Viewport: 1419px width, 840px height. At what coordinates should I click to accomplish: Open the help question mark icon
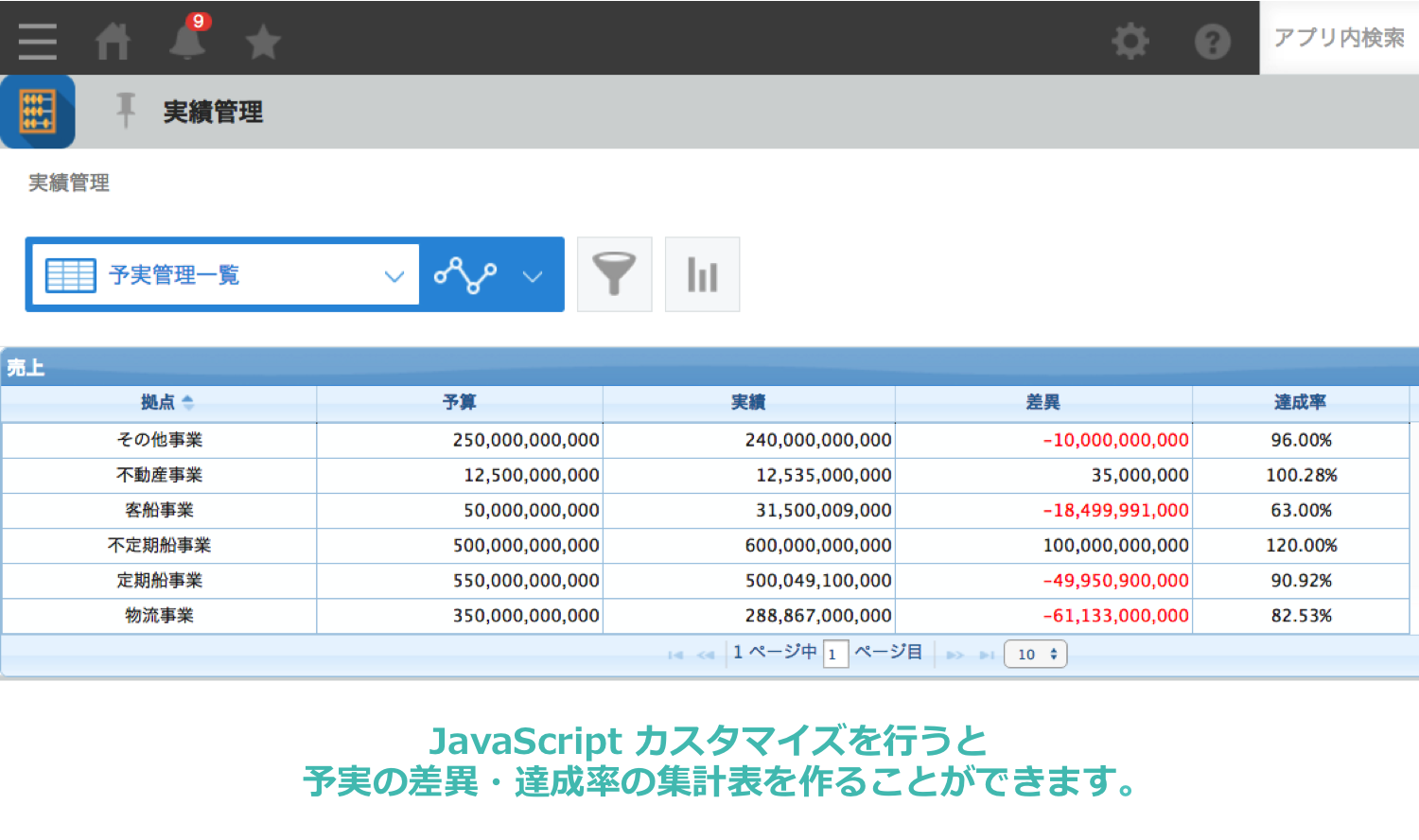click(x=1212, y=42)
